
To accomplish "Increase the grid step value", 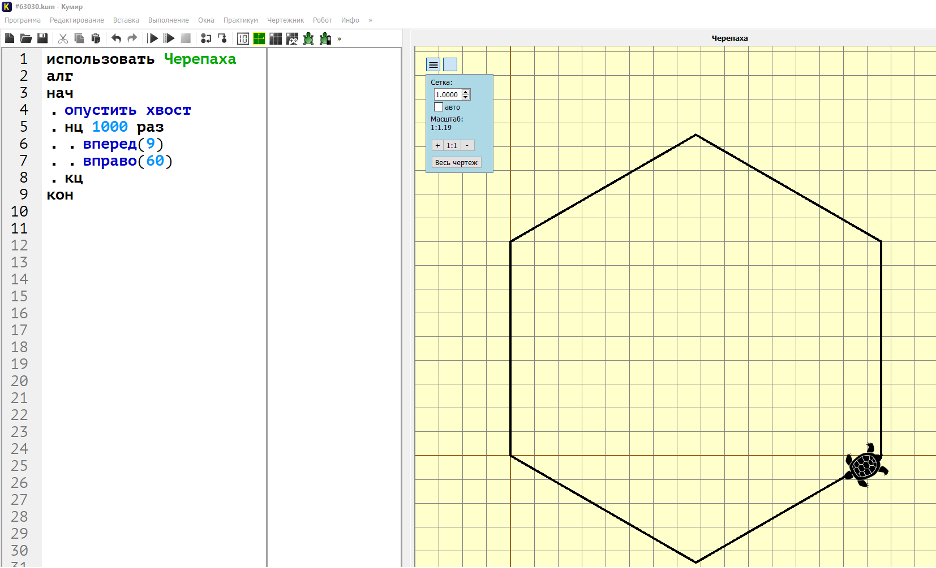I will [x=466, y=92].
